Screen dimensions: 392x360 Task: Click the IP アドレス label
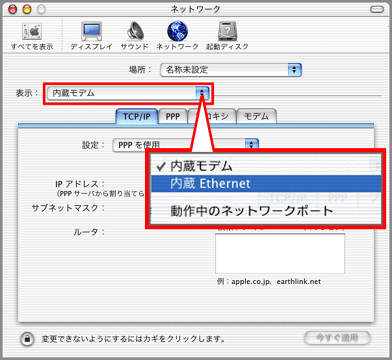[x=80, y=184]
